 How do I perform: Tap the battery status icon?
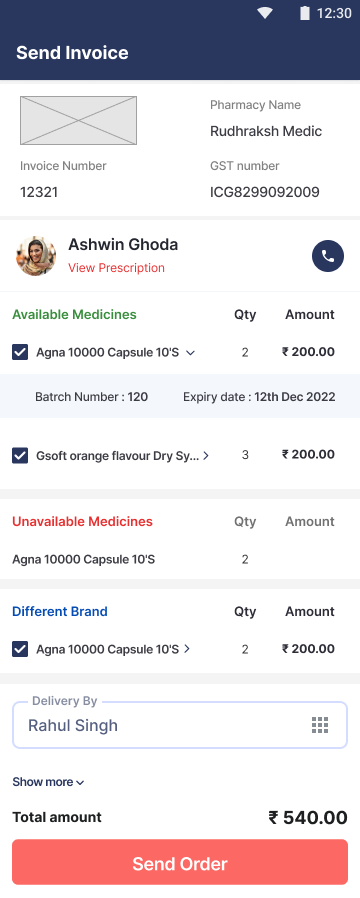(304, 13)
